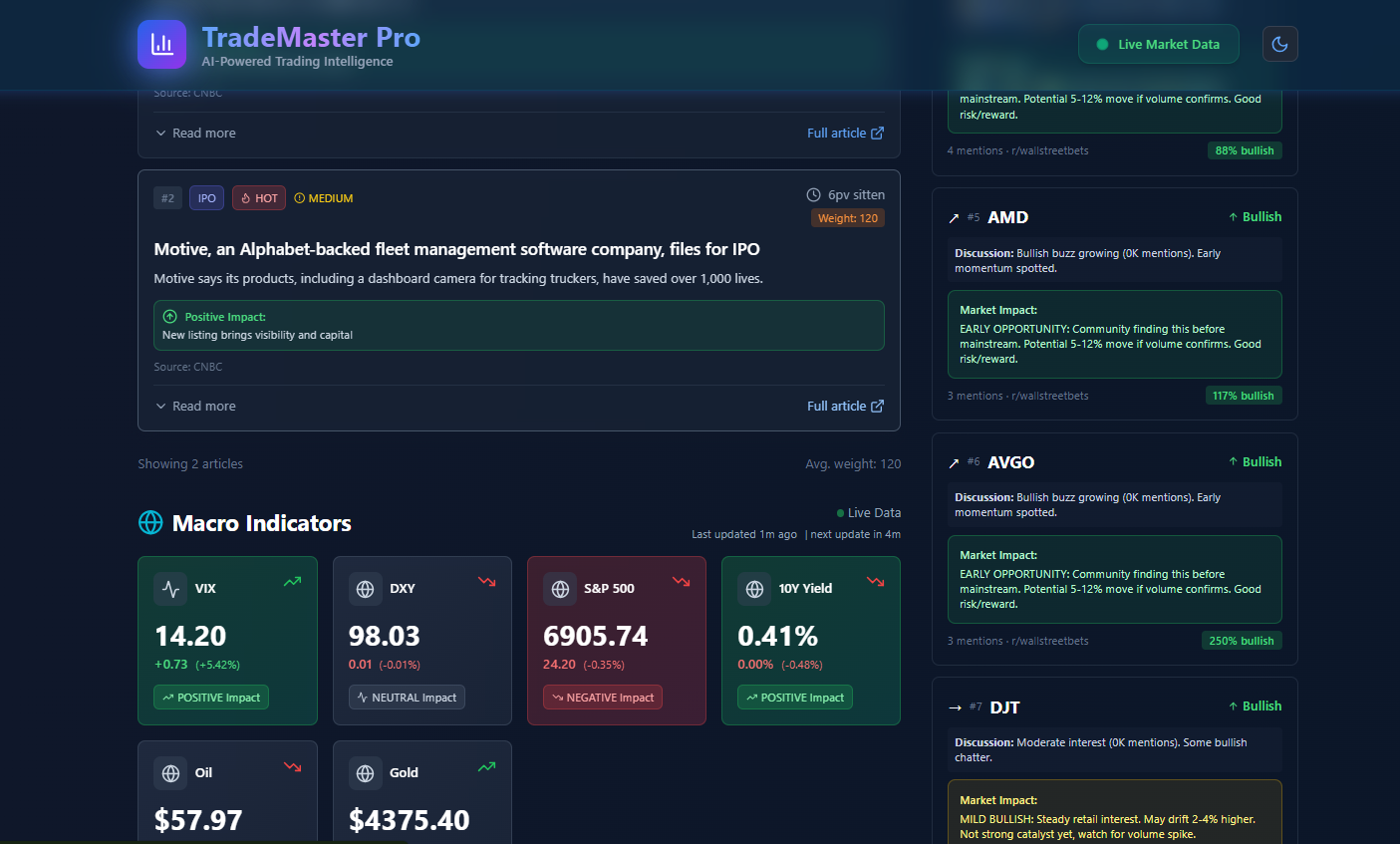Click the TradeMaster Pro bar chart logo icon
The height and width of the screenshot is (844, 1400).
161,44
